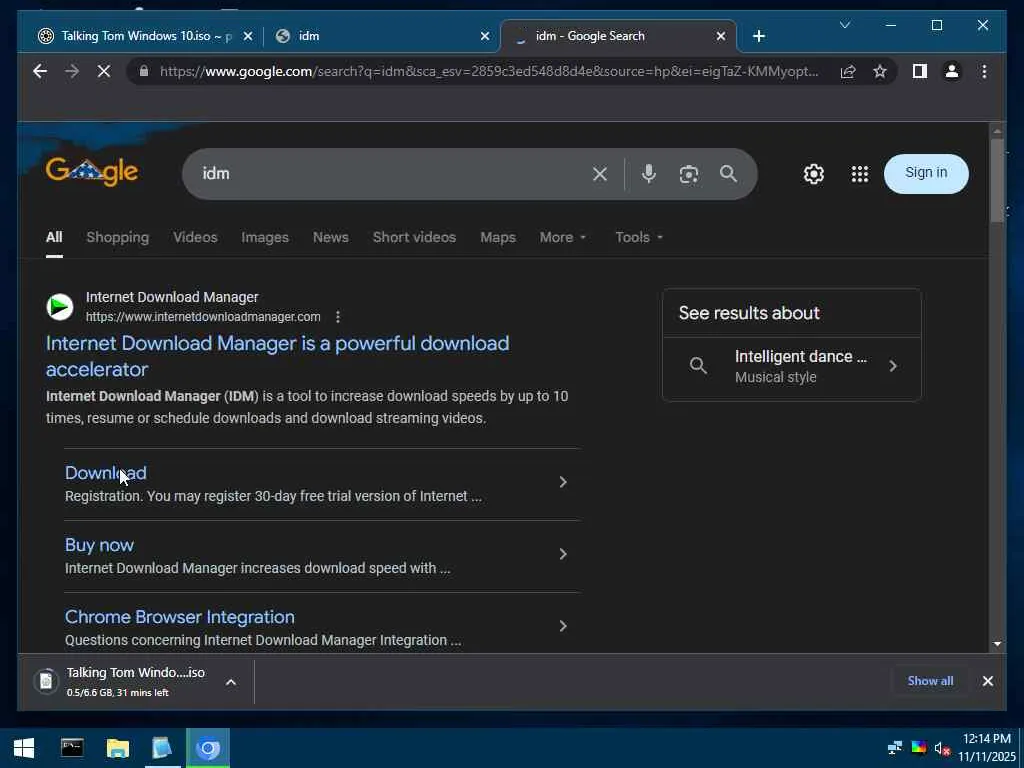
Task: Switch to Videos results
Action: pyautogui.click(x=195, y=237)
